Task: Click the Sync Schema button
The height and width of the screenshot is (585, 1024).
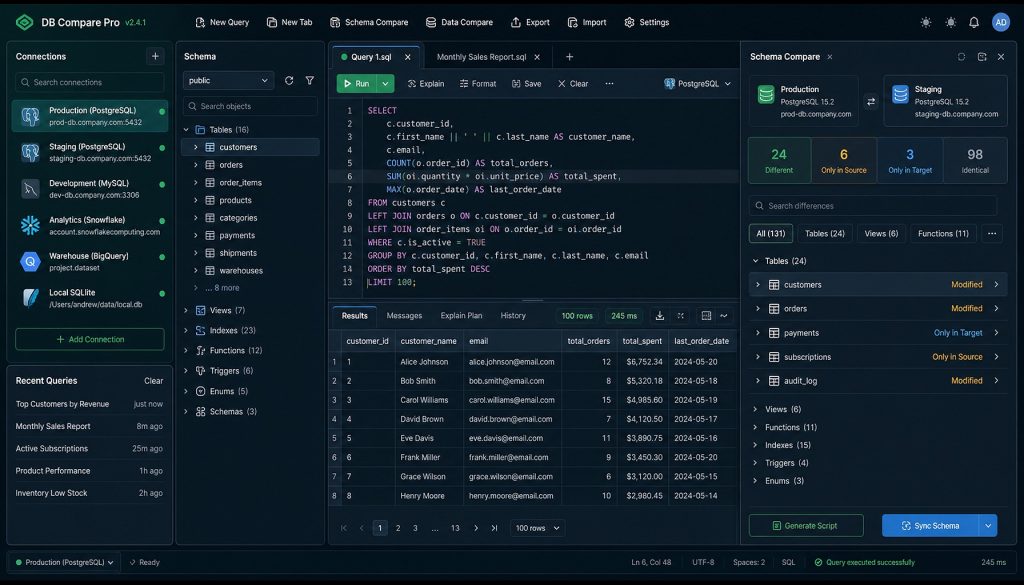Action: [x=931, y=526]
